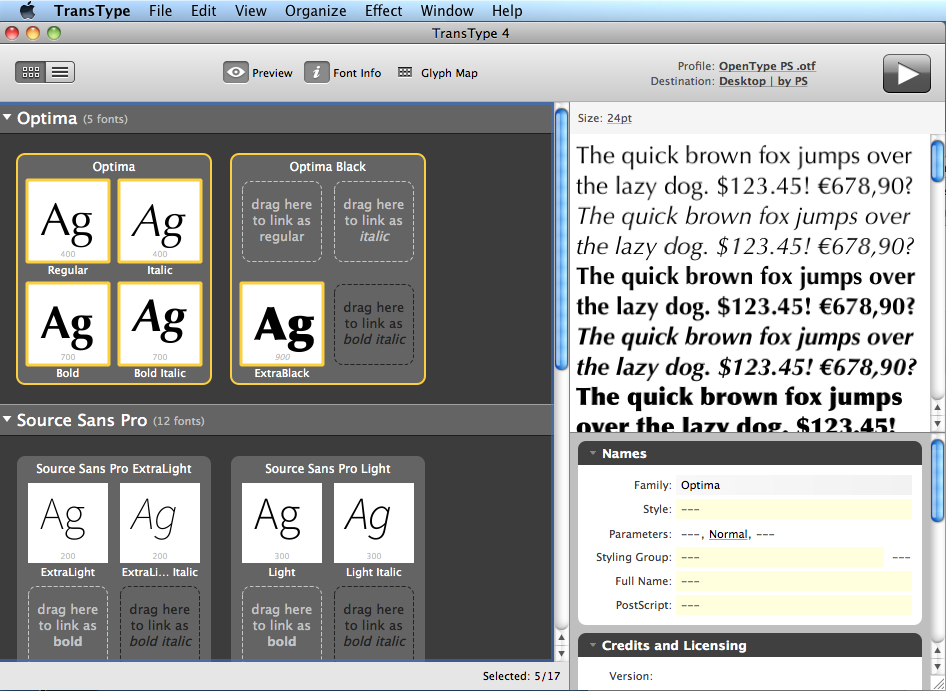Click the font list scrollbar thumb
946x691 pixels.
click(x=561, y=238)
